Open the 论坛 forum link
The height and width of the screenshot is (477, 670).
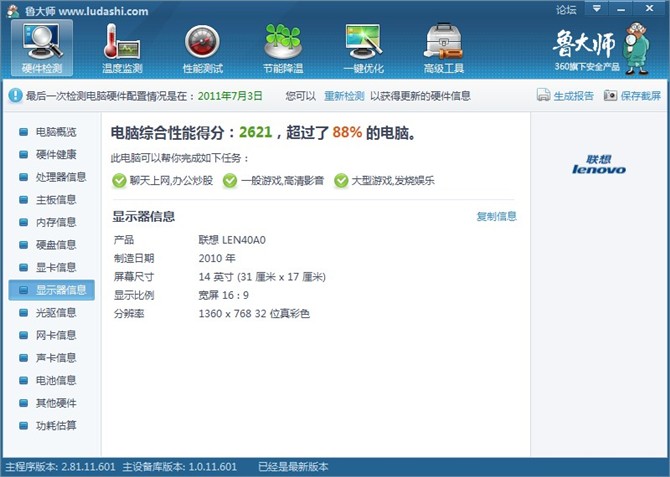pyautogui.click(x=566, y=10)
